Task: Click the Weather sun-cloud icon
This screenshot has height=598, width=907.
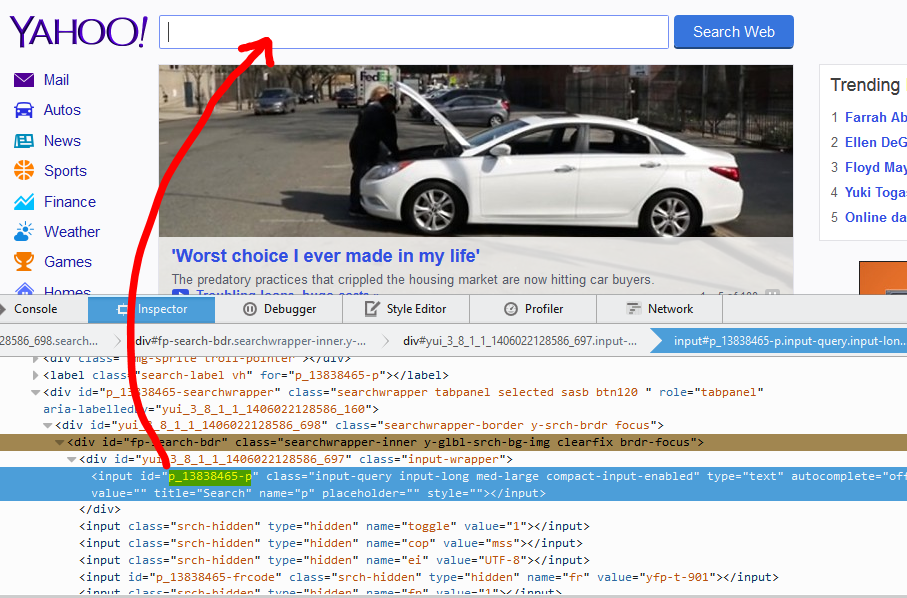Action: tap(24, 231)
